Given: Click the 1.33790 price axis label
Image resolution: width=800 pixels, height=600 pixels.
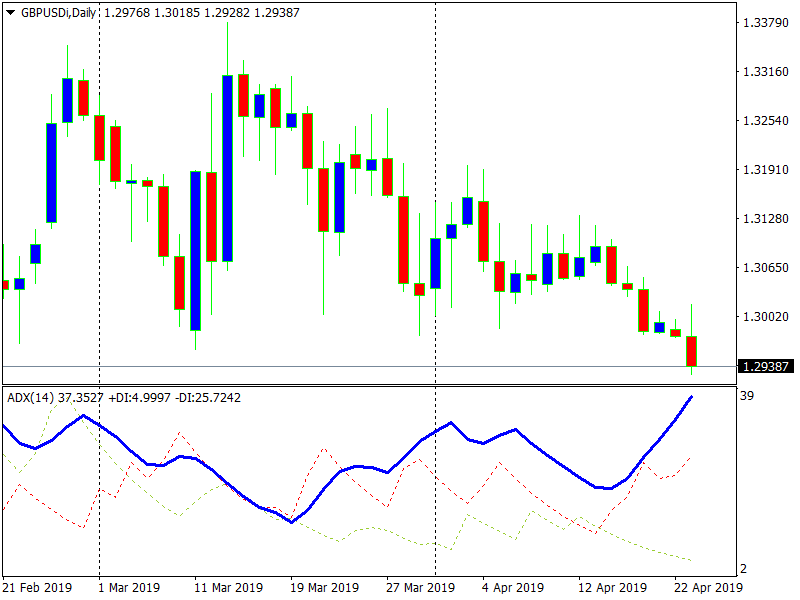Looking at the screenshot, I should tap(765, 22).
